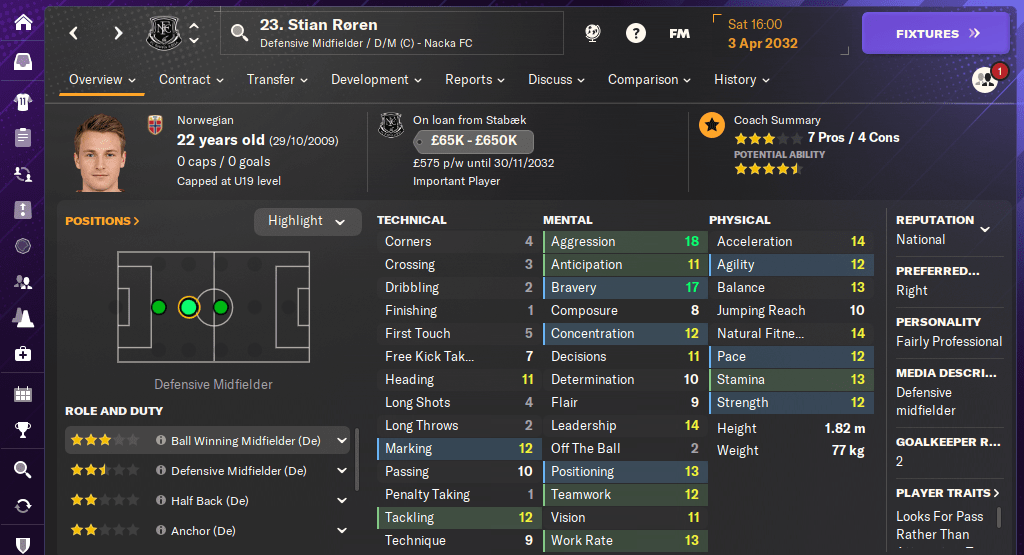Navigate back with the left arrow
The height and width of the screenshot is (555, 1024).
click(74, 33)
